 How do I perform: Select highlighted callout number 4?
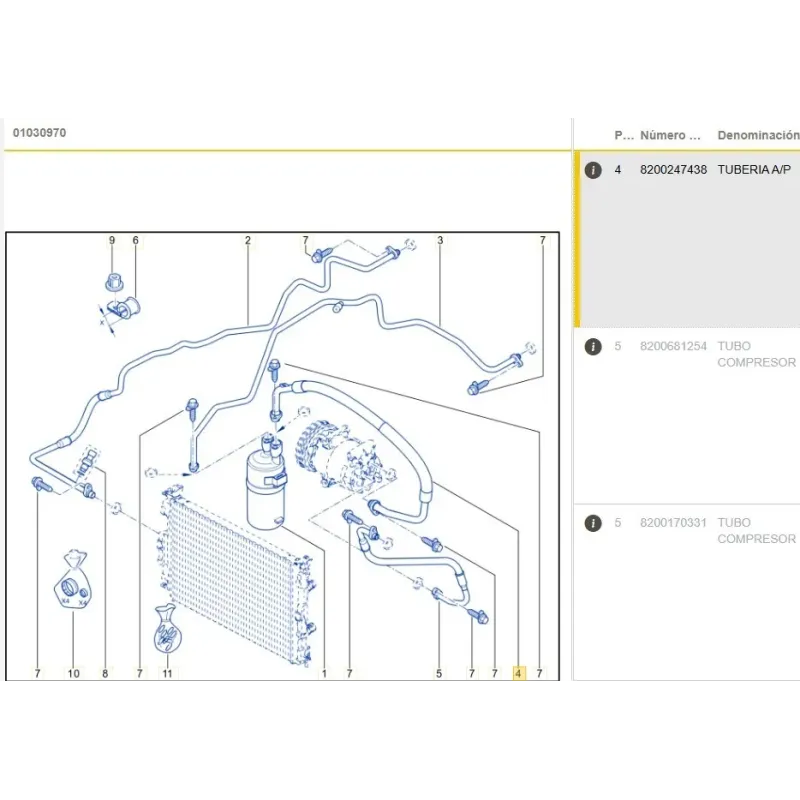[518, 673]
